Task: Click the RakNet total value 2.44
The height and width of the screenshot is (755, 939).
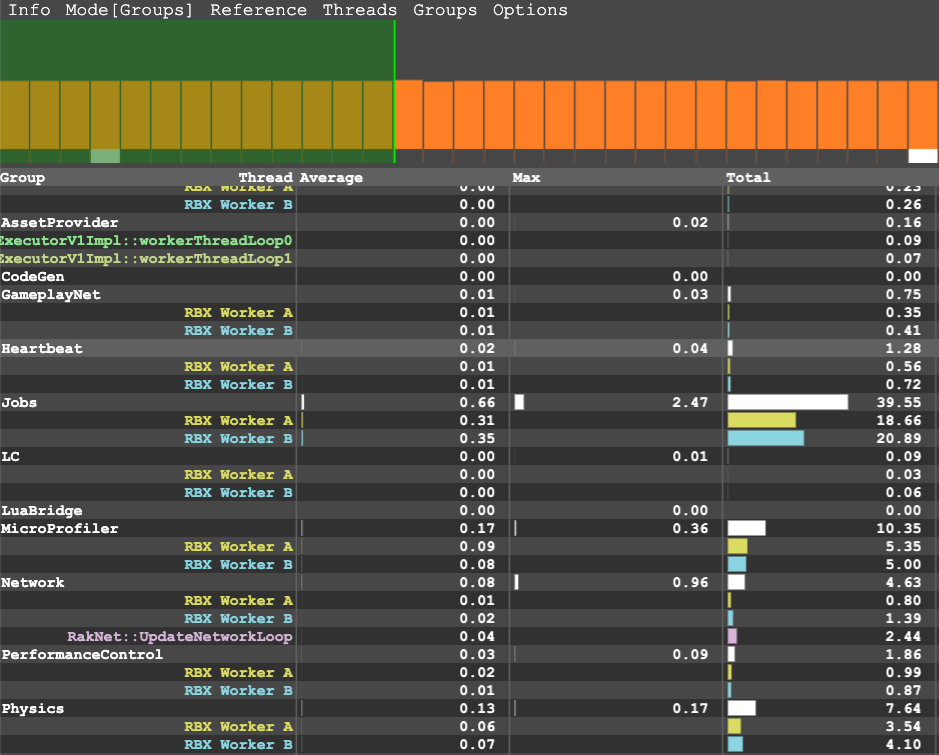Action: (904, 636)
